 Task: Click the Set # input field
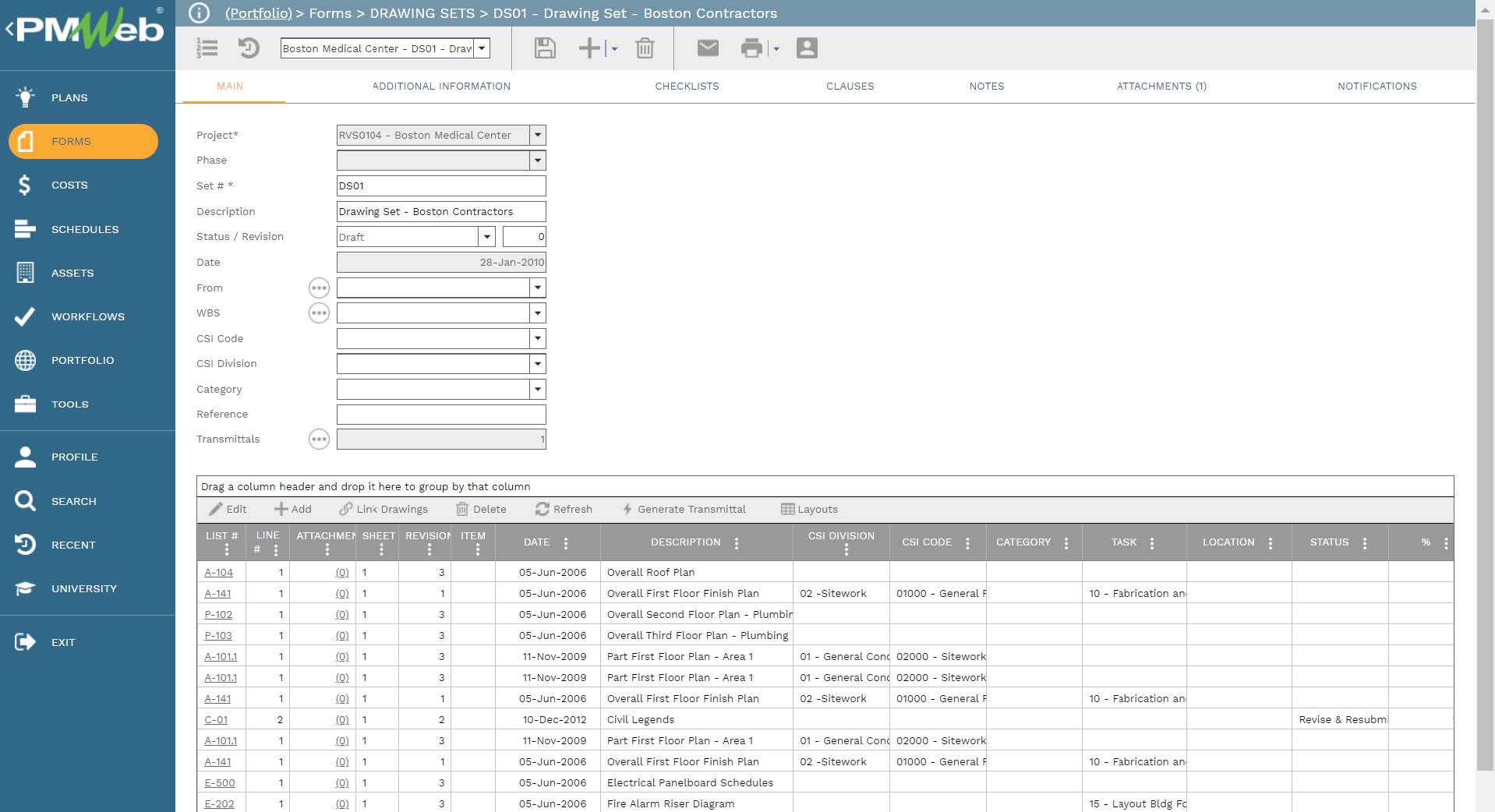click(x=441, y=185)
